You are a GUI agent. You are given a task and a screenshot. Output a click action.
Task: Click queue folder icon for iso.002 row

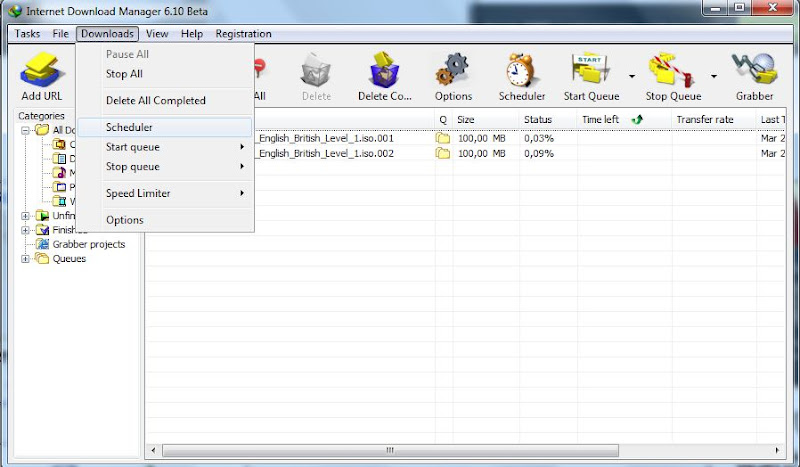pos(443,153)
